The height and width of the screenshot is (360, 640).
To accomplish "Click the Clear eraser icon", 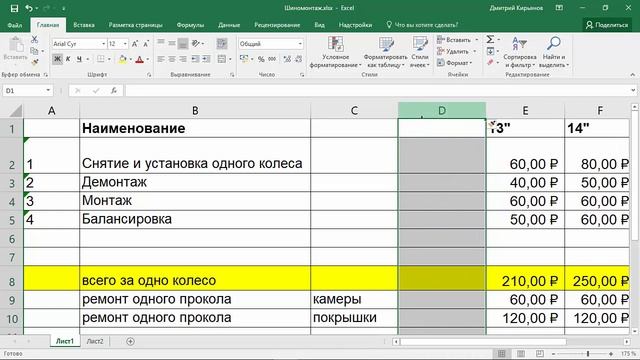I will [490, 62].
